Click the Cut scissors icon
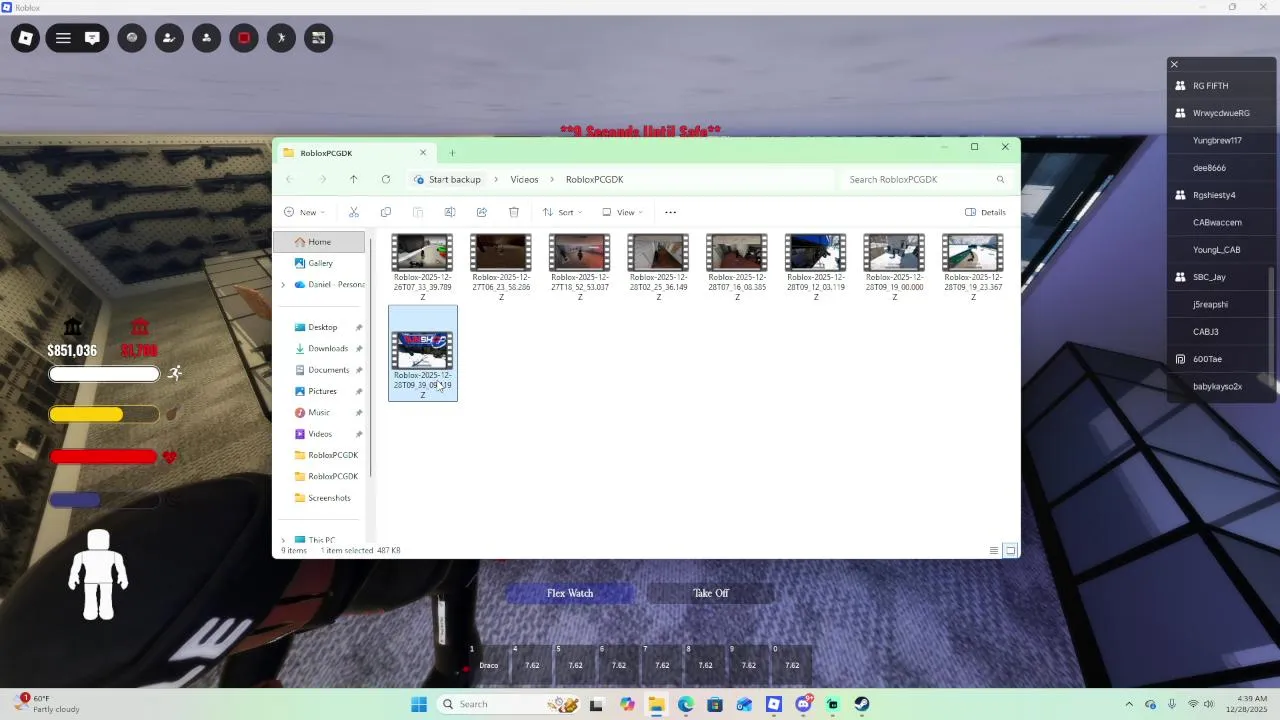This screenshot has height=720, width=1280. point(353,212)
